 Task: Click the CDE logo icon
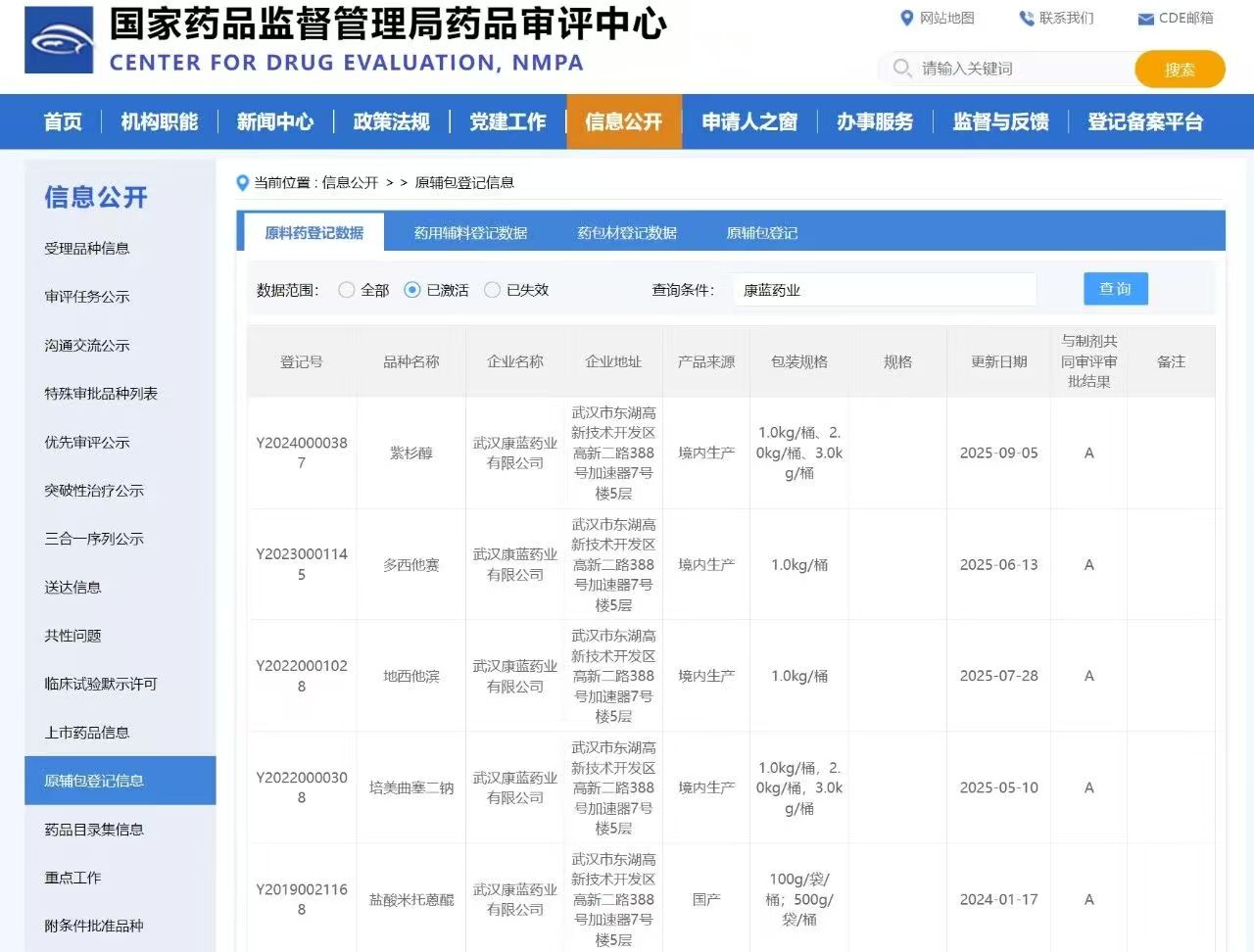(x=59, y=40)
